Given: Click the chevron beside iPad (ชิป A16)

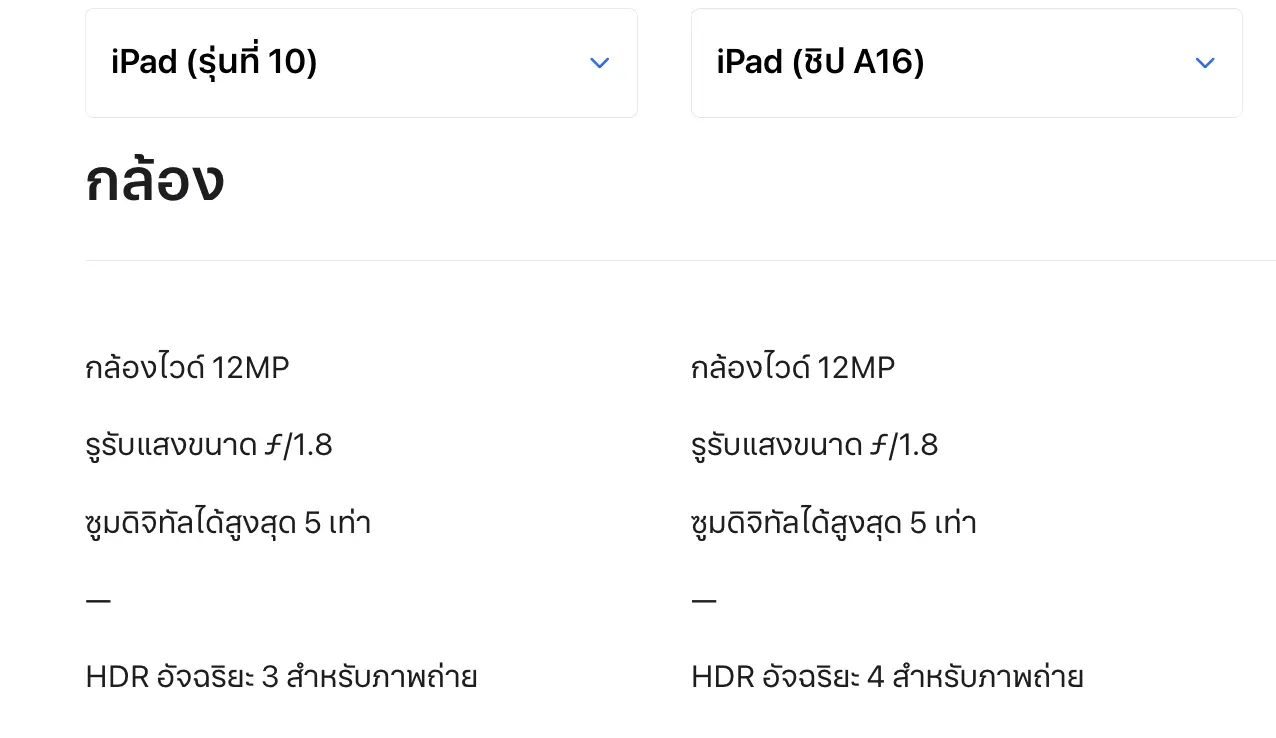Looking at the screenshot, I should coord(1205,63).
